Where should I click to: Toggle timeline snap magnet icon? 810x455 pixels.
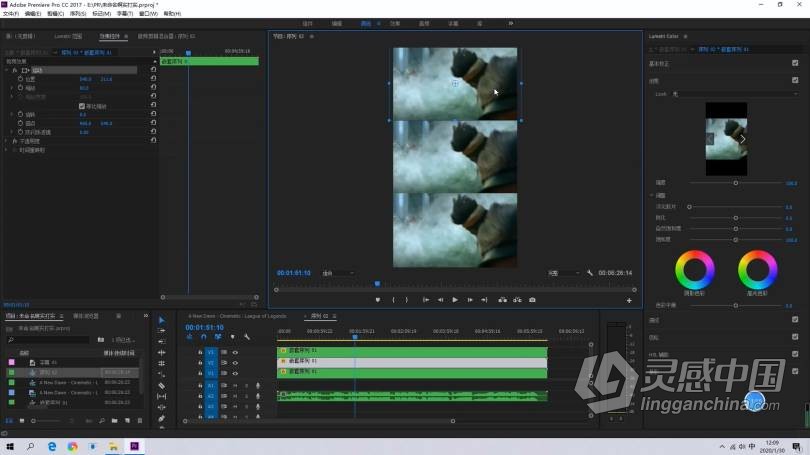(204, 337)
